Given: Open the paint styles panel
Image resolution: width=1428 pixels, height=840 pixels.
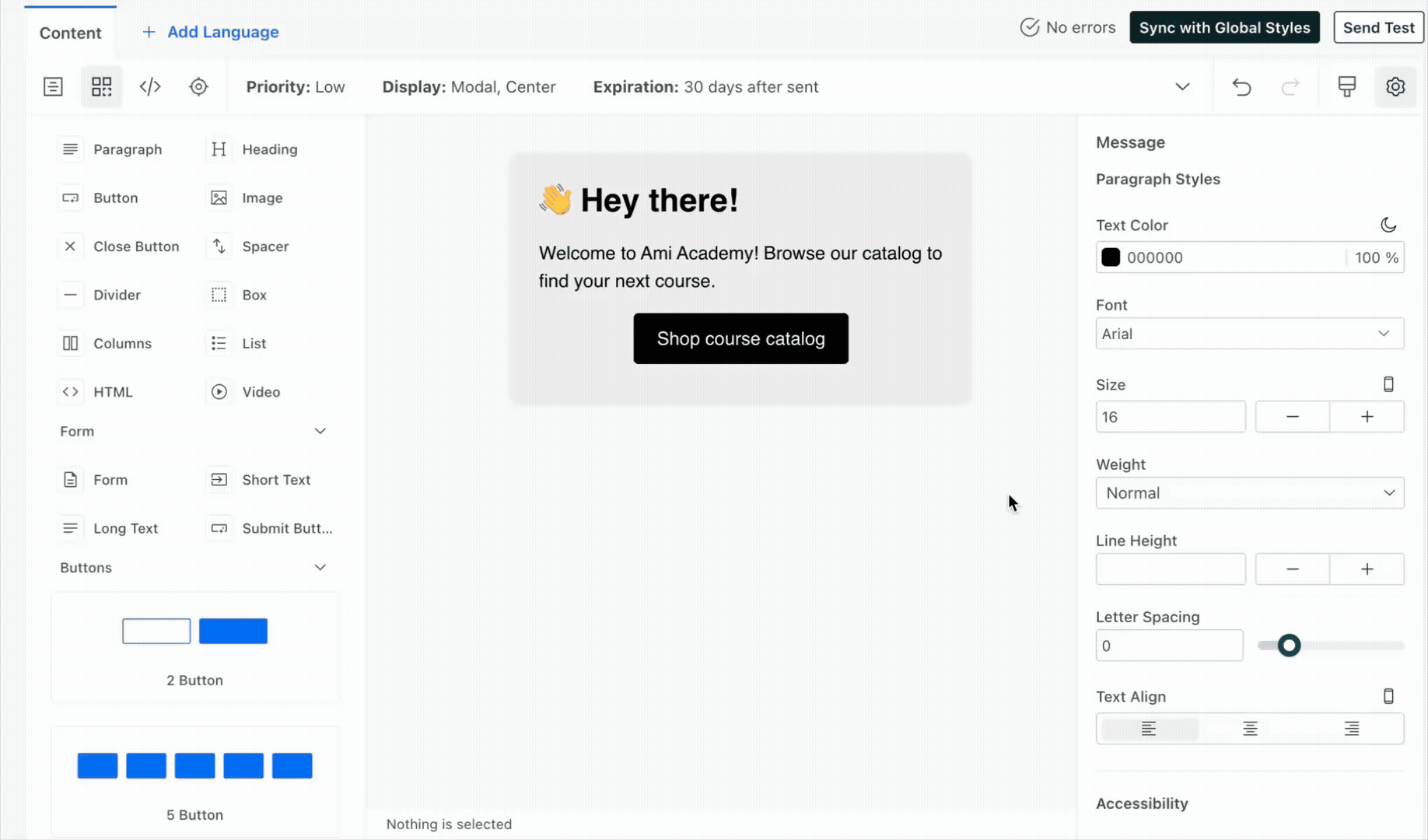Looking at the screenshot, I should tap(1346, 86).
